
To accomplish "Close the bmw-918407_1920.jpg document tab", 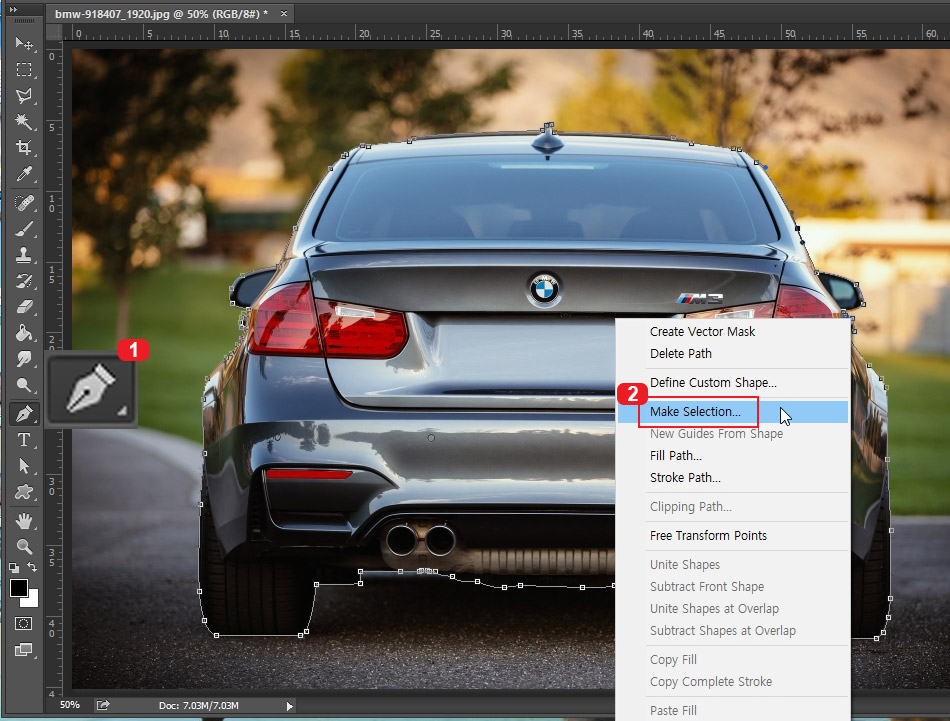I will [x=284, y=13].
